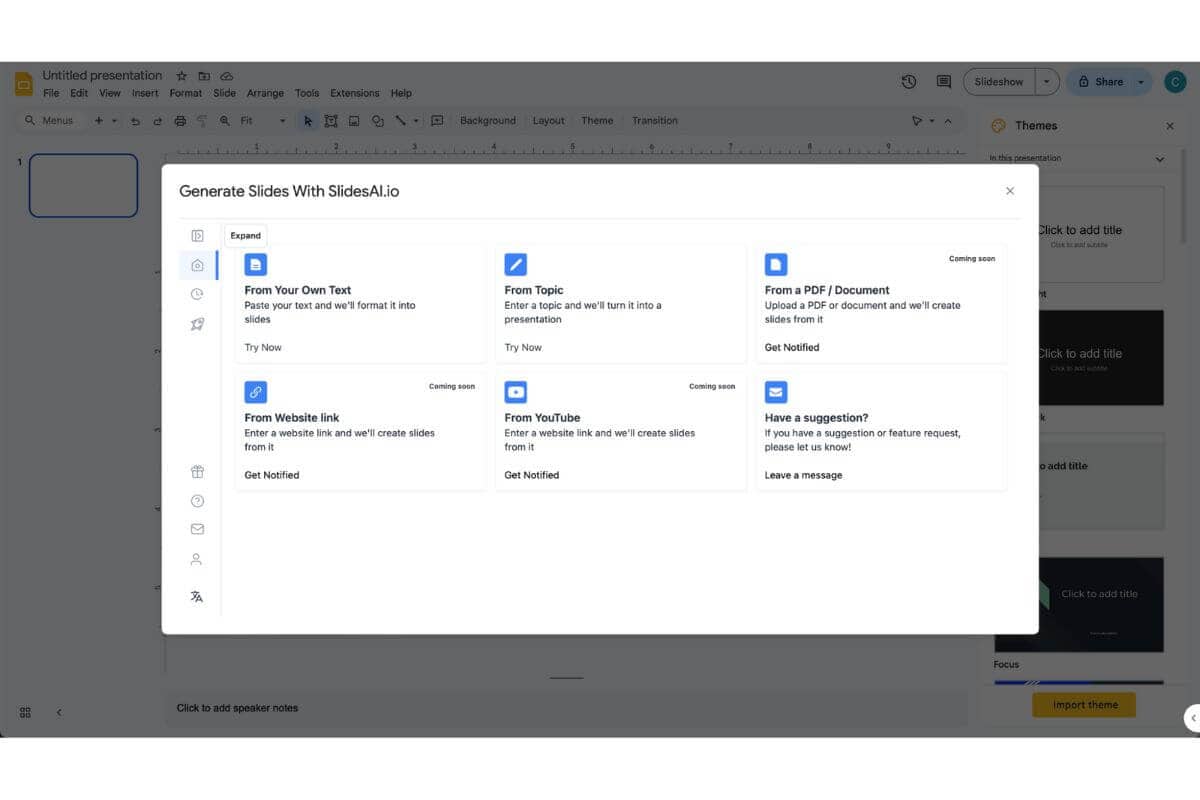Open the Slideshow options dropdown arrow
This screenshot has width=1200, height=800.
1047,82
